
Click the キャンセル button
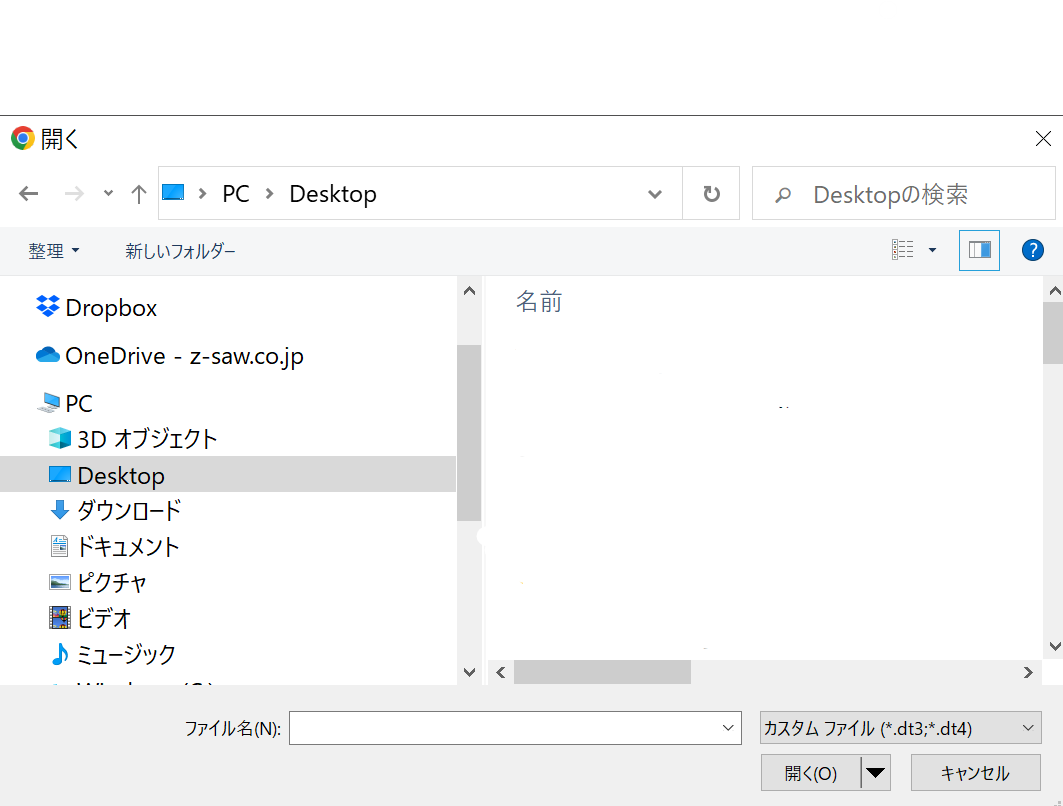coord(976,772)
